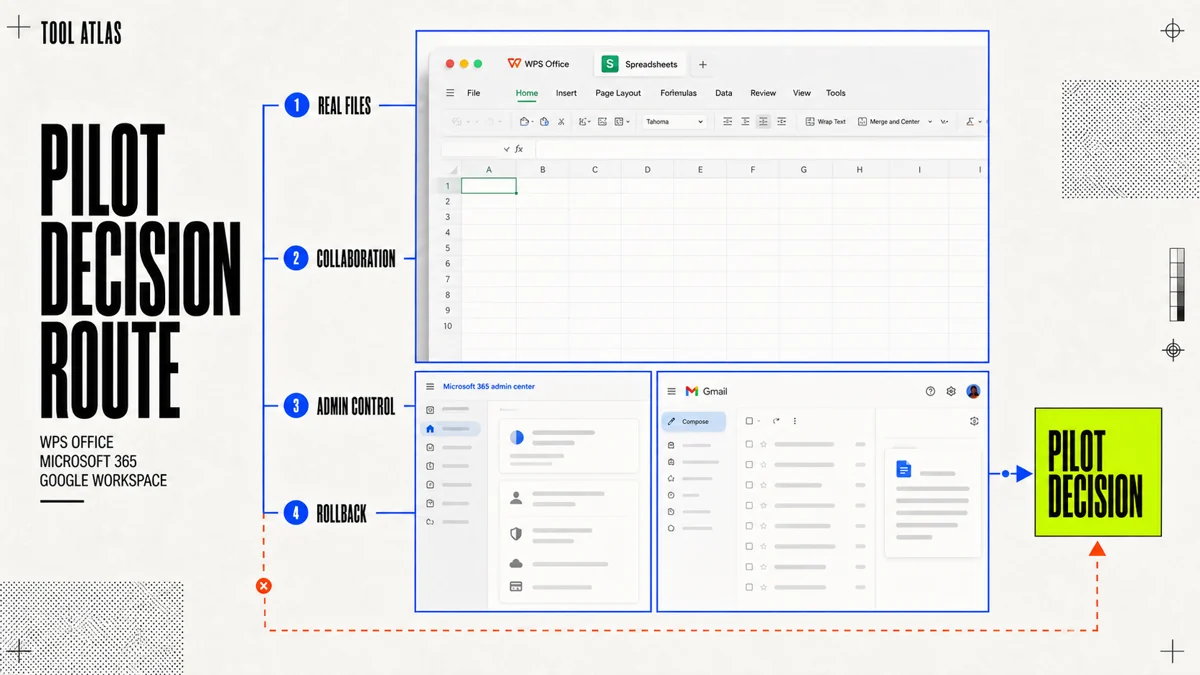Toggle the highlighted alignment button in WPS

tap(763, 122)
